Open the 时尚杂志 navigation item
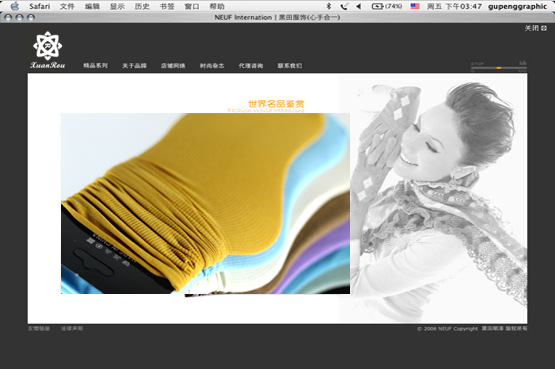 coord(212,65)
